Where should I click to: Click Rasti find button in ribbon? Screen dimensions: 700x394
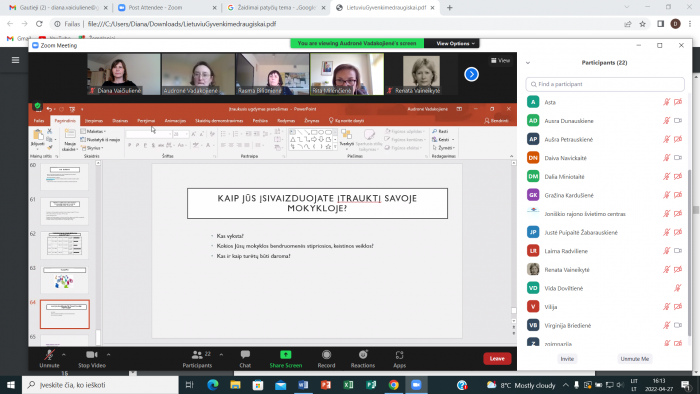coord(440,131)
